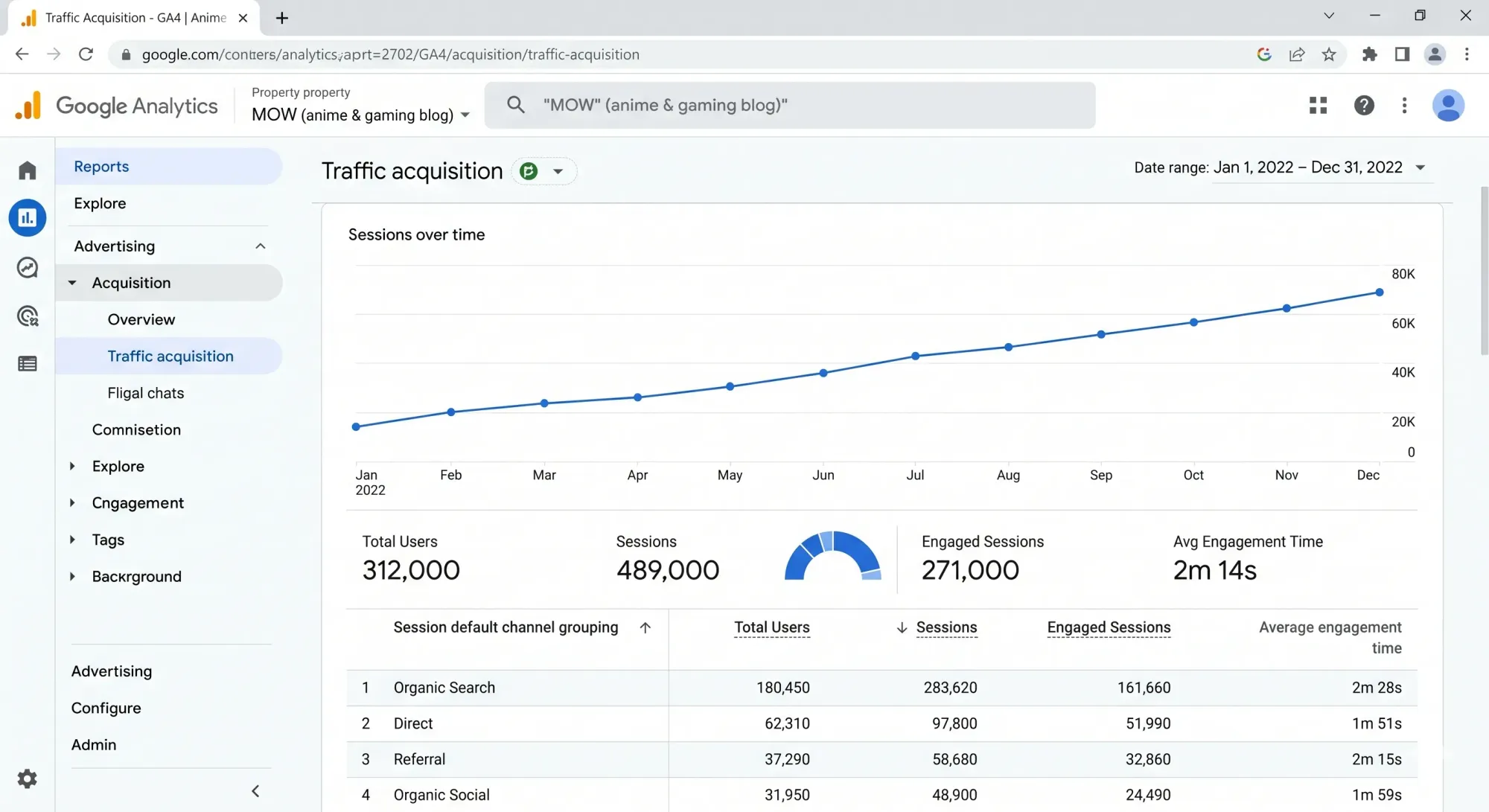The width and height of the screenshot is (1489, 812).
Task: Click the Engaged Sessions column header
Action: 1108,628
